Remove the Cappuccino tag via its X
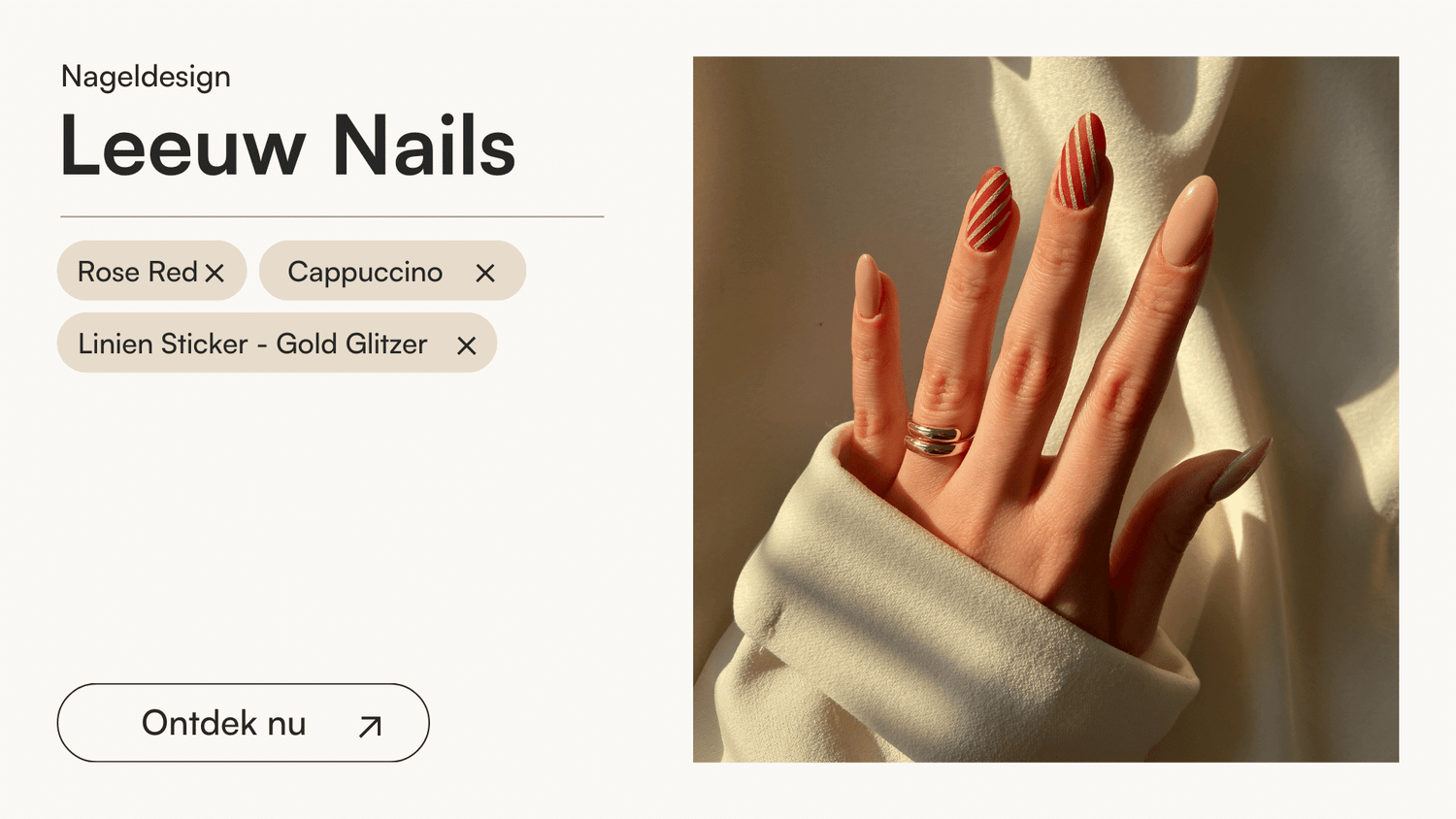 click(x=485, y=274)
